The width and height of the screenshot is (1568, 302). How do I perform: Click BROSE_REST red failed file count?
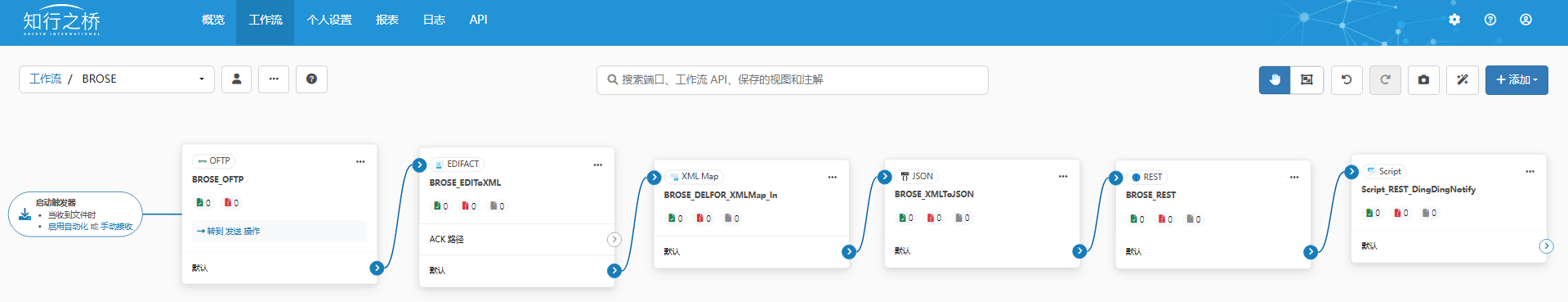coord(1166,219)
